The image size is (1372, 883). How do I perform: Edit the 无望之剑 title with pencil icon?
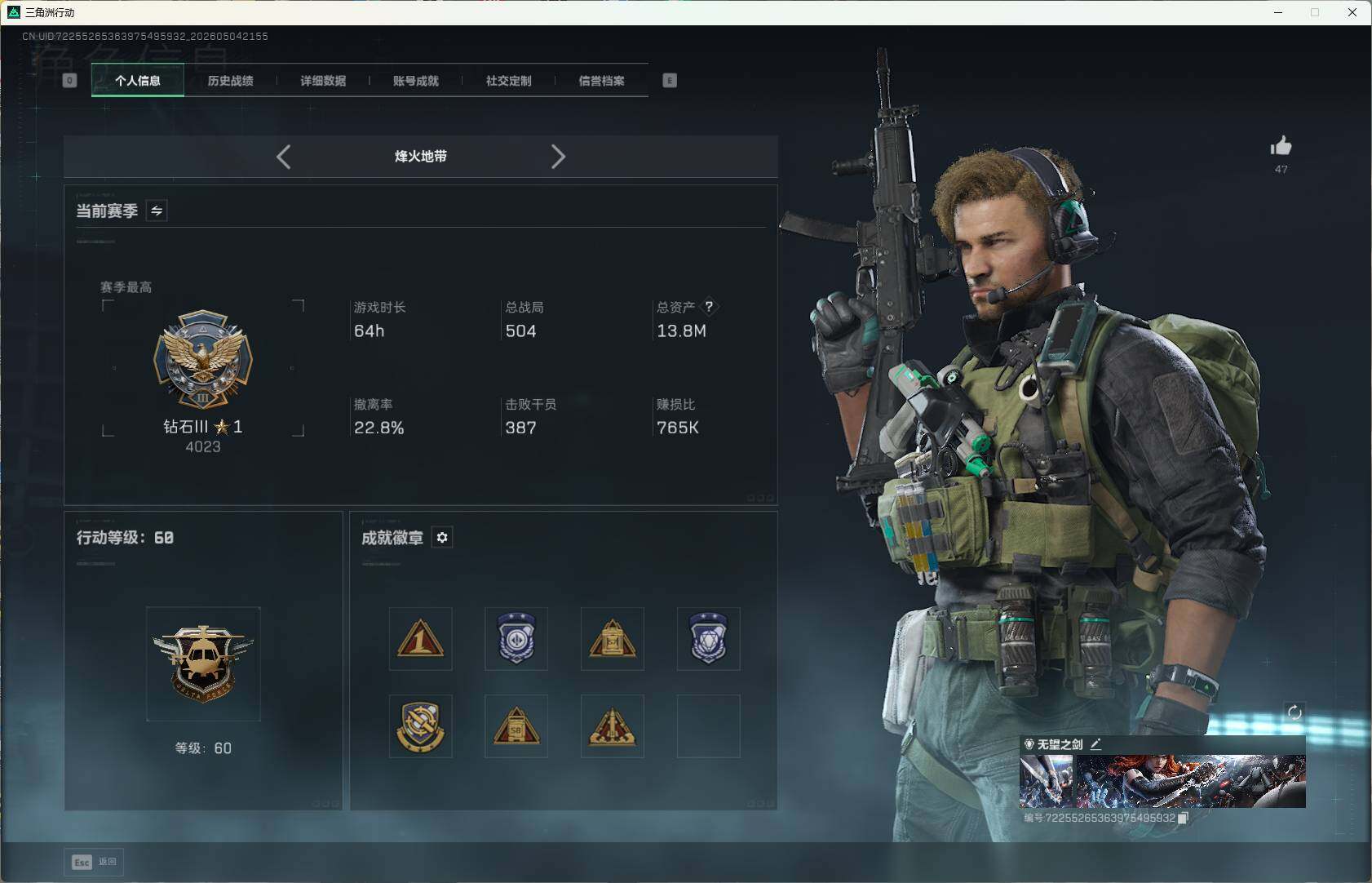click(x=1095, y=743)
